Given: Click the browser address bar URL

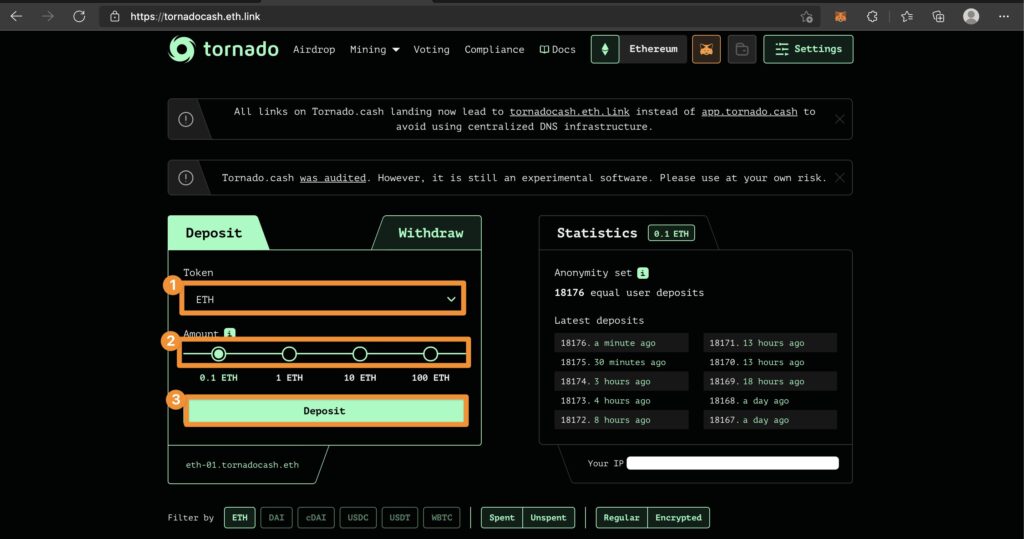Looking at the screenshot, I should pos(195,16).
